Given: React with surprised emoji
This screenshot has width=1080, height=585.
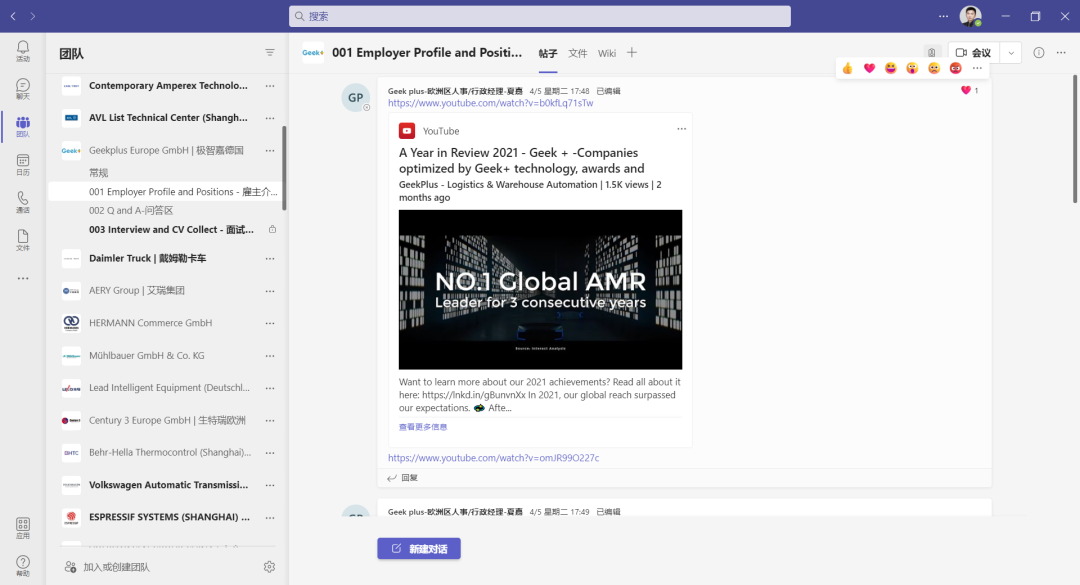Looking at the screenshot, I should click(912, 68).
